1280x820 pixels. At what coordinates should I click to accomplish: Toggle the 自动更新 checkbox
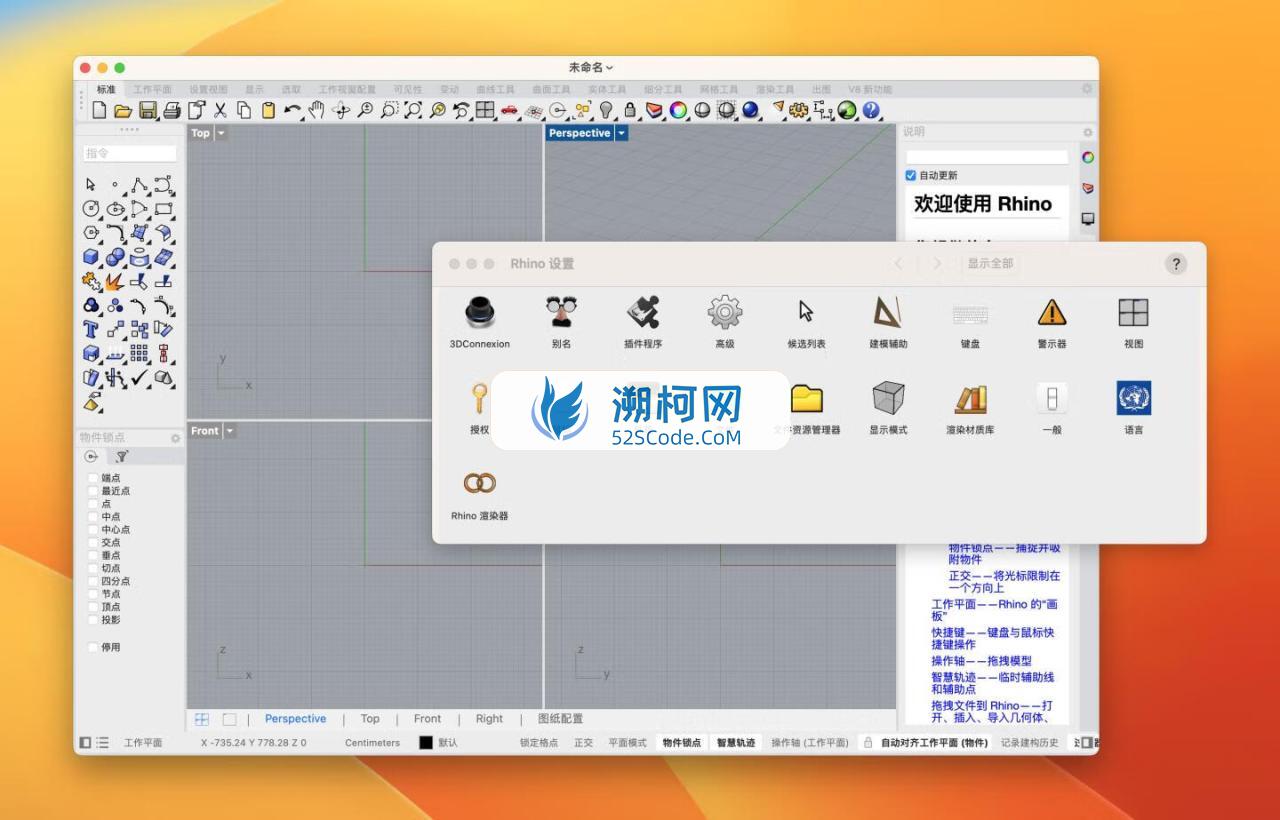[x=910, y=176]
